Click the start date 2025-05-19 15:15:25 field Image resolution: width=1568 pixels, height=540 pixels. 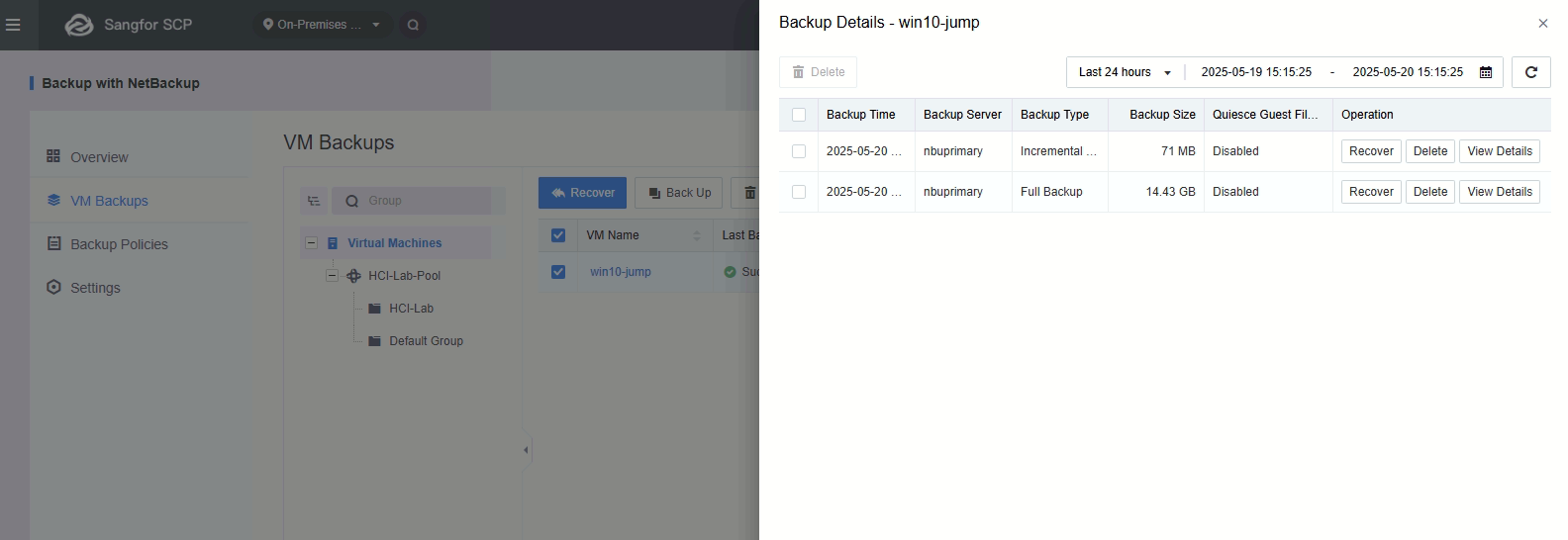[x=1256, y=72]
